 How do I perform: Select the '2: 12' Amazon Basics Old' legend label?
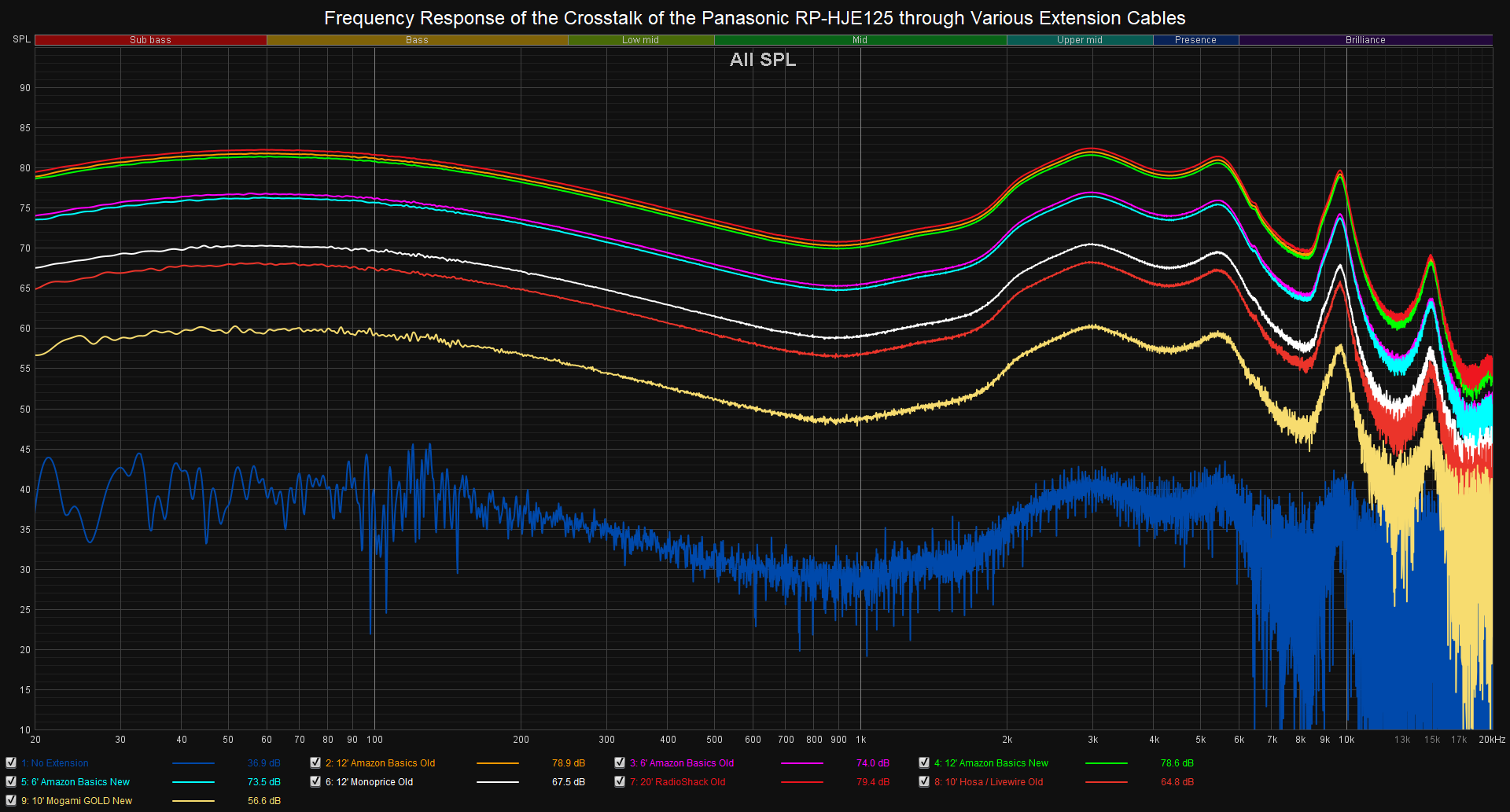click(380, 763)
